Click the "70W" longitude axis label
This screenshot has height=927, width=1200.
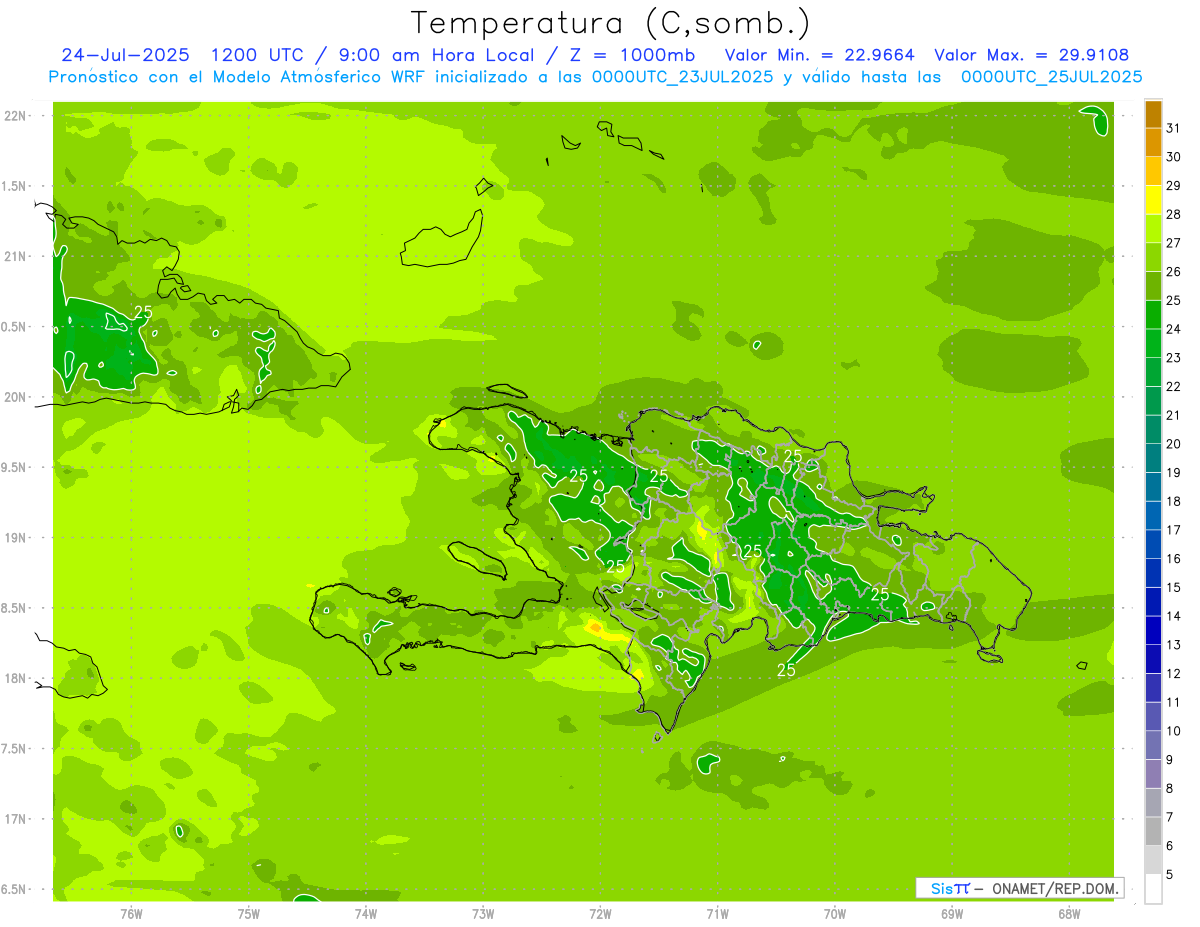click(835, 914)
